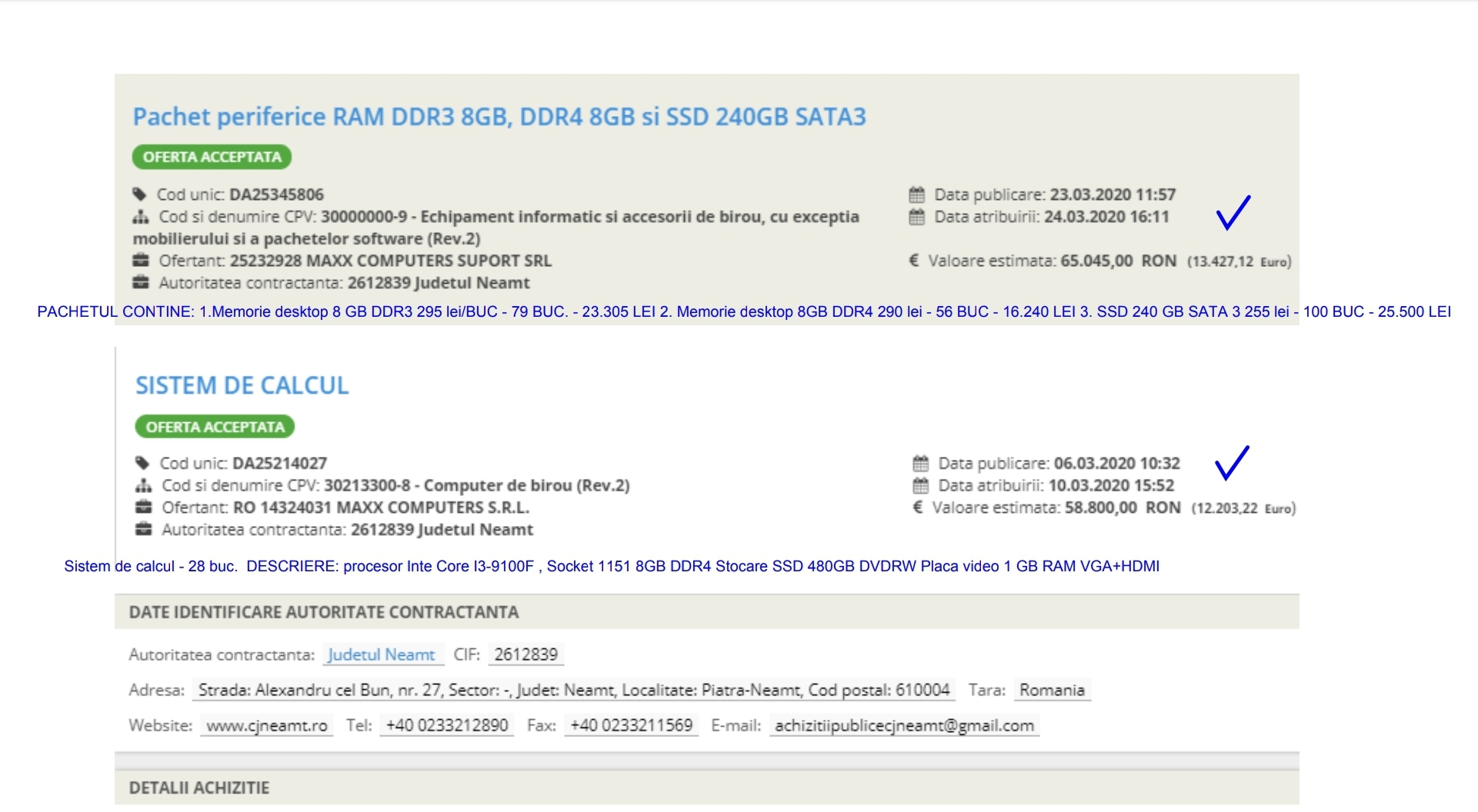The image size is (1478, 812).
Task: Click the www.cjneamt.ro website field
Action: [x=266, y=725]
